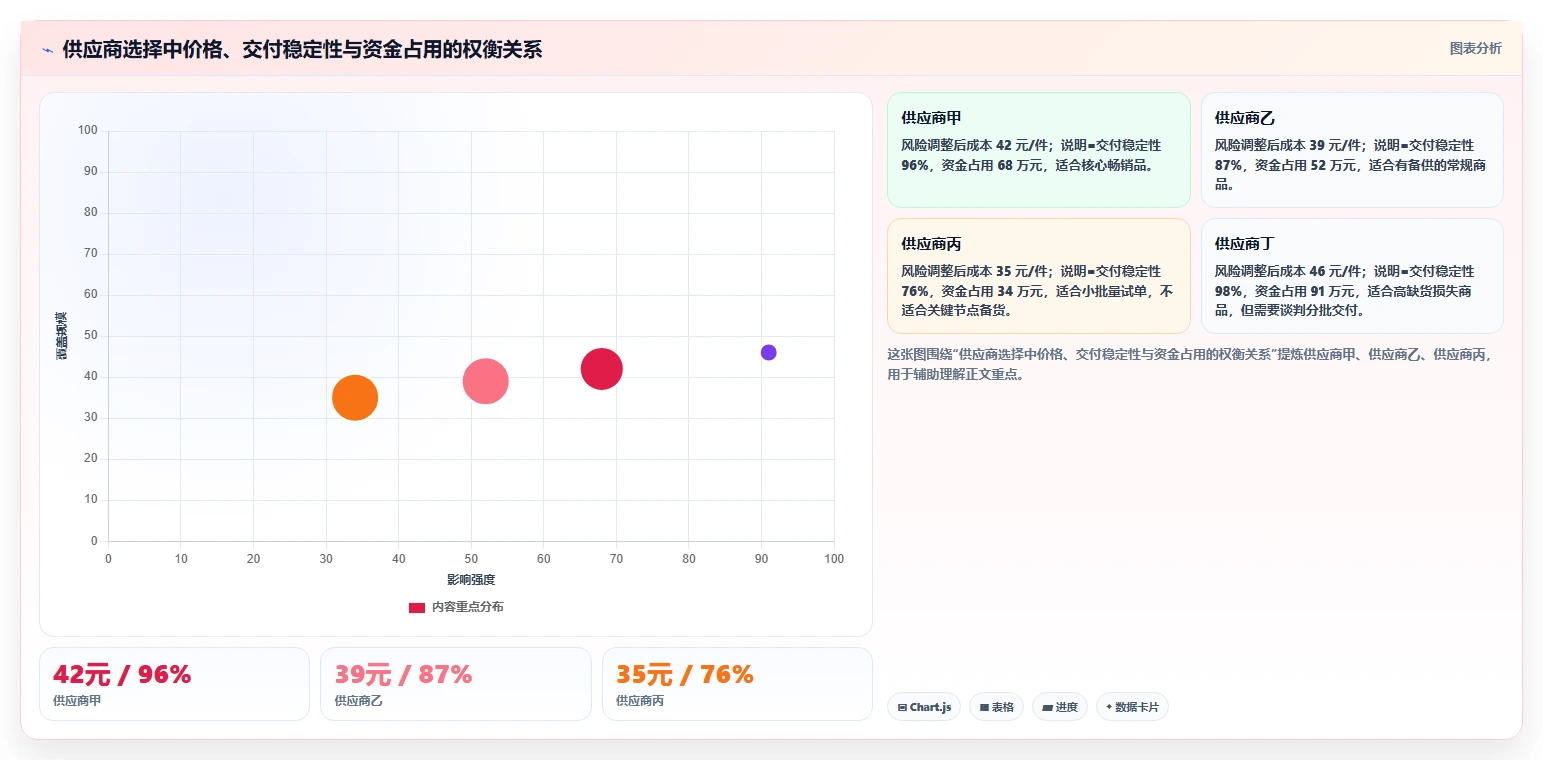The height and width of the screenshot is (760, 1543).
Task: Click the 内容重点分布 legend label
Action: (x=468, y=607)
